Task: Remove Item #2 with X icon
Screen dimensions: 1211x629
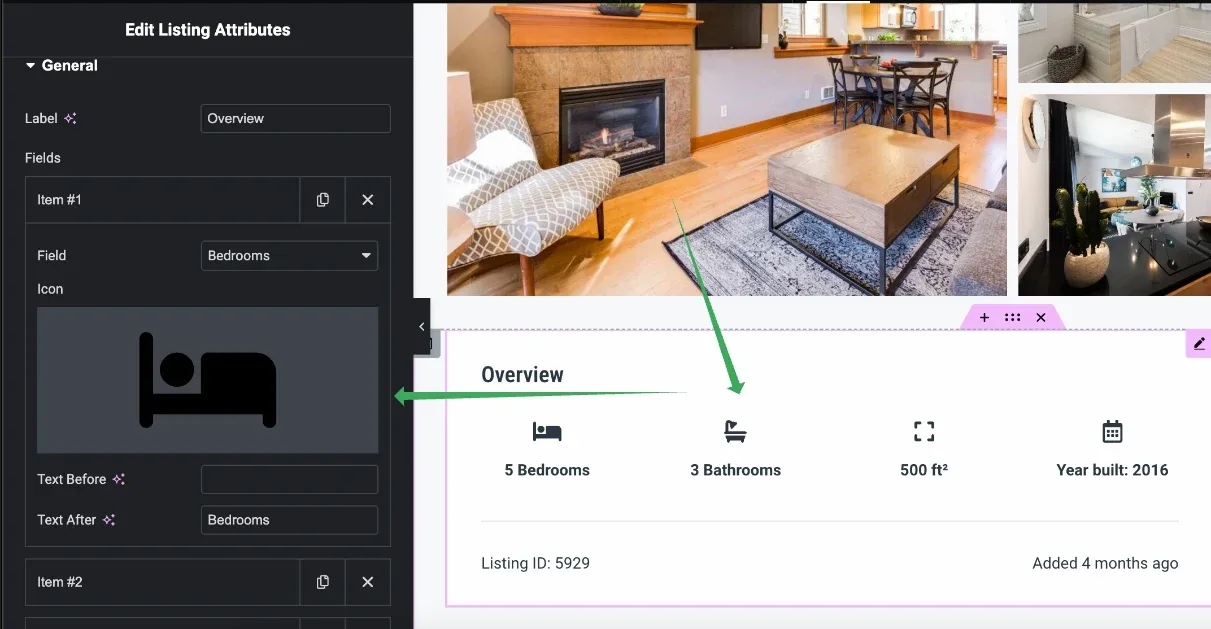Action: pyautogui.click(x=368, y=582)
